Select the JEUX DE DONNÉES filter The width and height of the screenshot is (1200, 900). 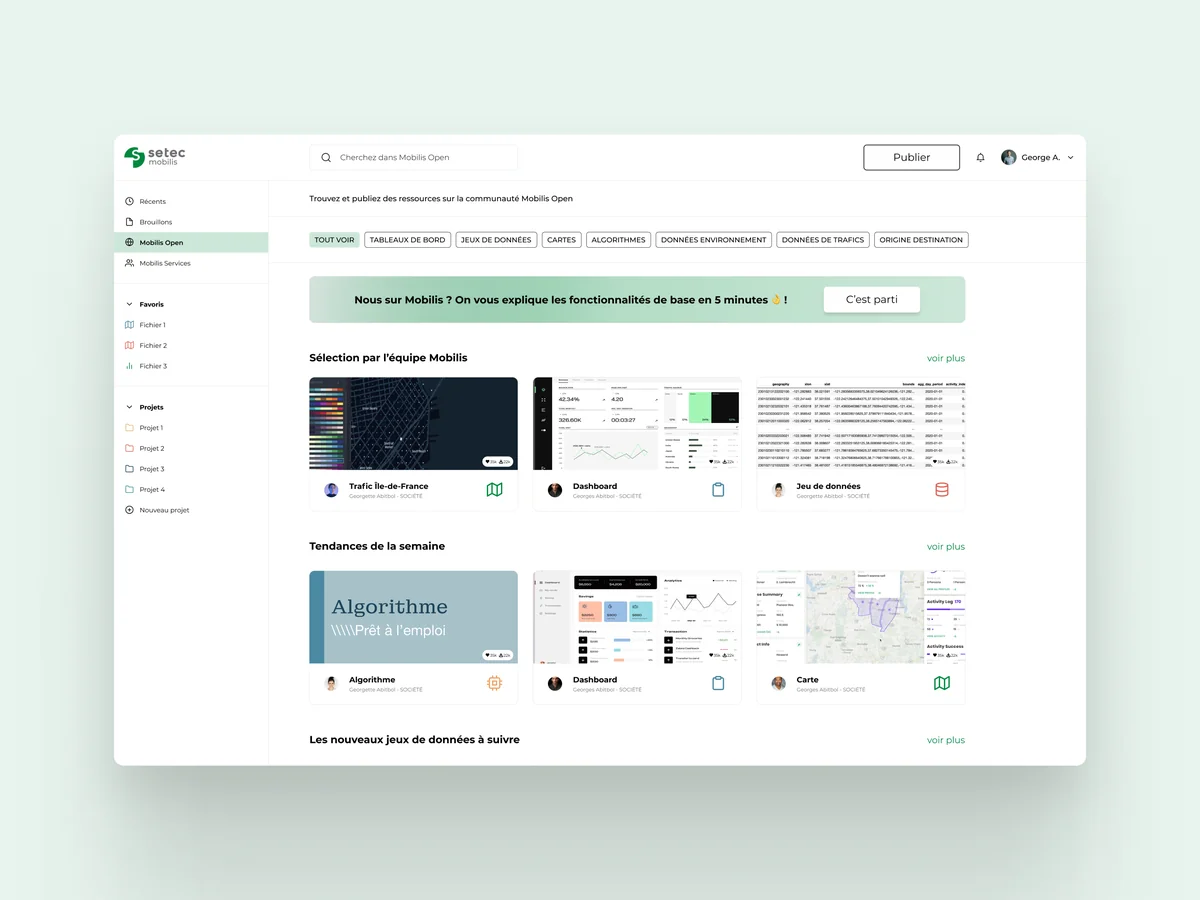click(x=496, y=240)
